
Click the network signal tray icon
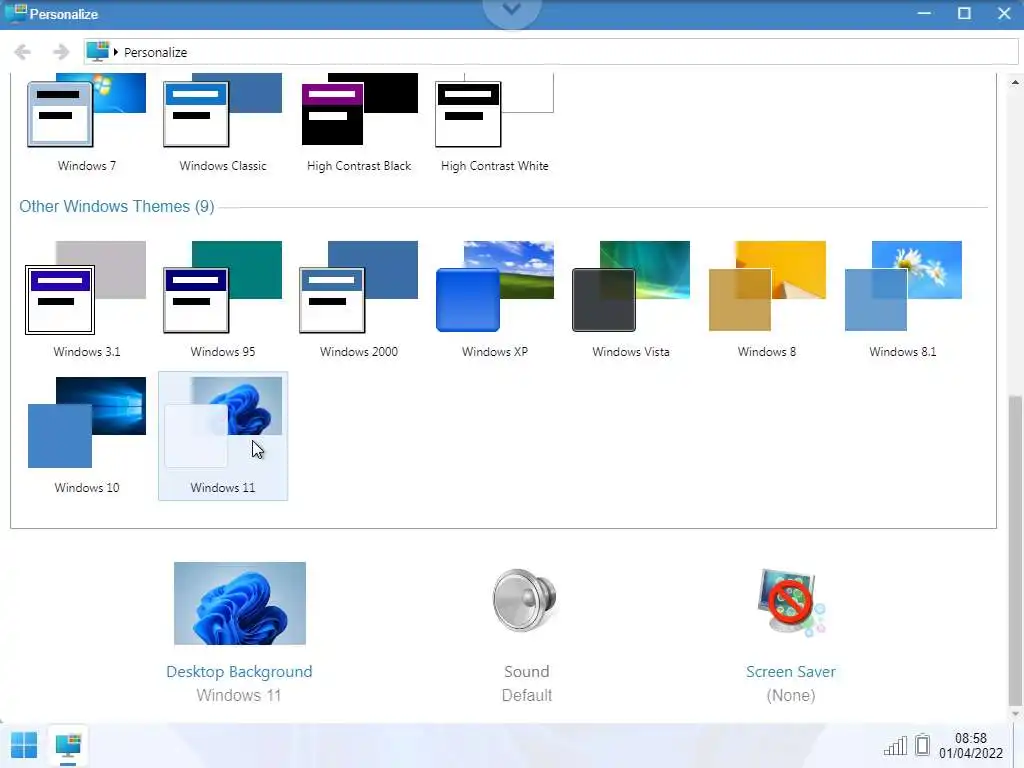click(x=895, y=745)
